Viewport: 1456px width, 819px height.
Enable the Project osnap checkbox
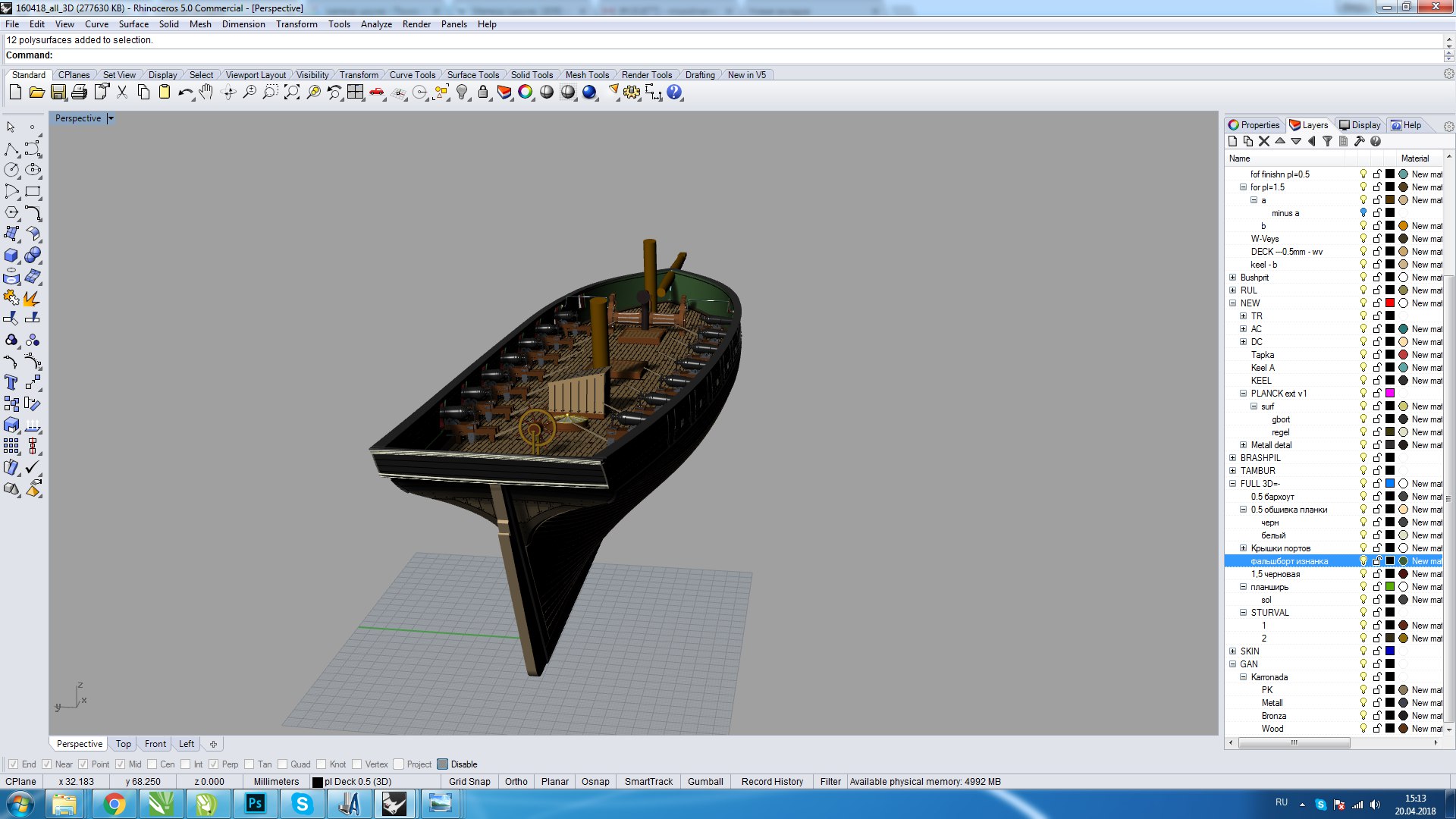[x=399, y=764]
